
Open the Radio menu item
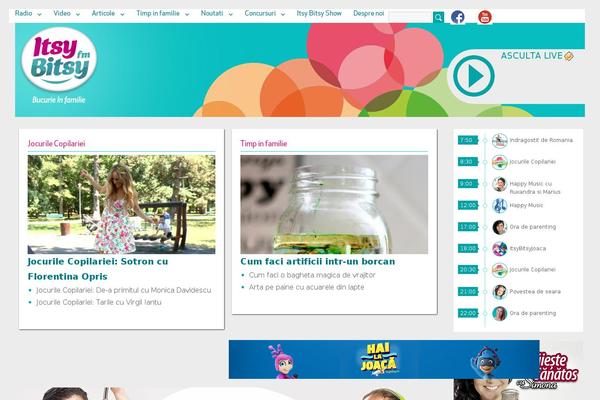(x=23, y=13)
